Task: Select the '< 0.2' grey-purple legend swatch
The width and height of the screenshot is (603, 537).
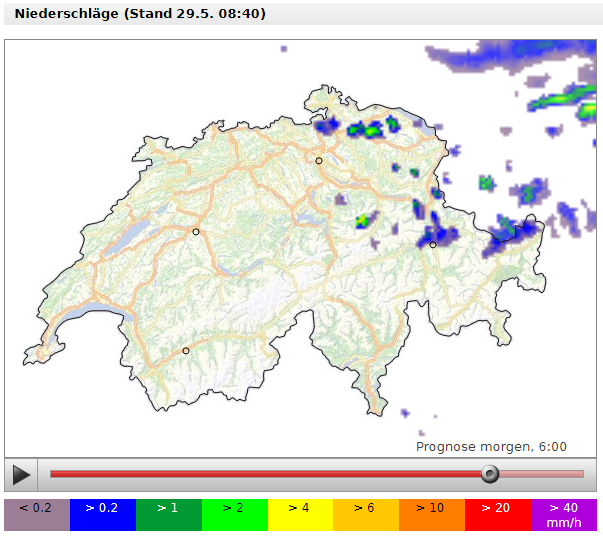Action: pyautogui.click(x=37, y=514)
